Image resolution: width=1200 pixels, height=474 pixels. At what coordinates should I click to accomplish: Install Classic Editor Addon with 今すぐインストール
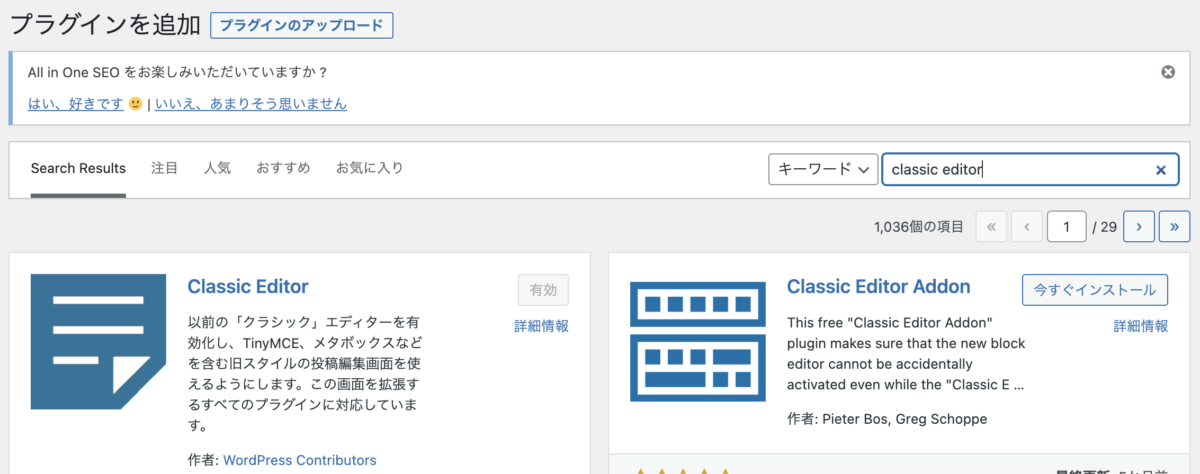tap(1095, 289)
